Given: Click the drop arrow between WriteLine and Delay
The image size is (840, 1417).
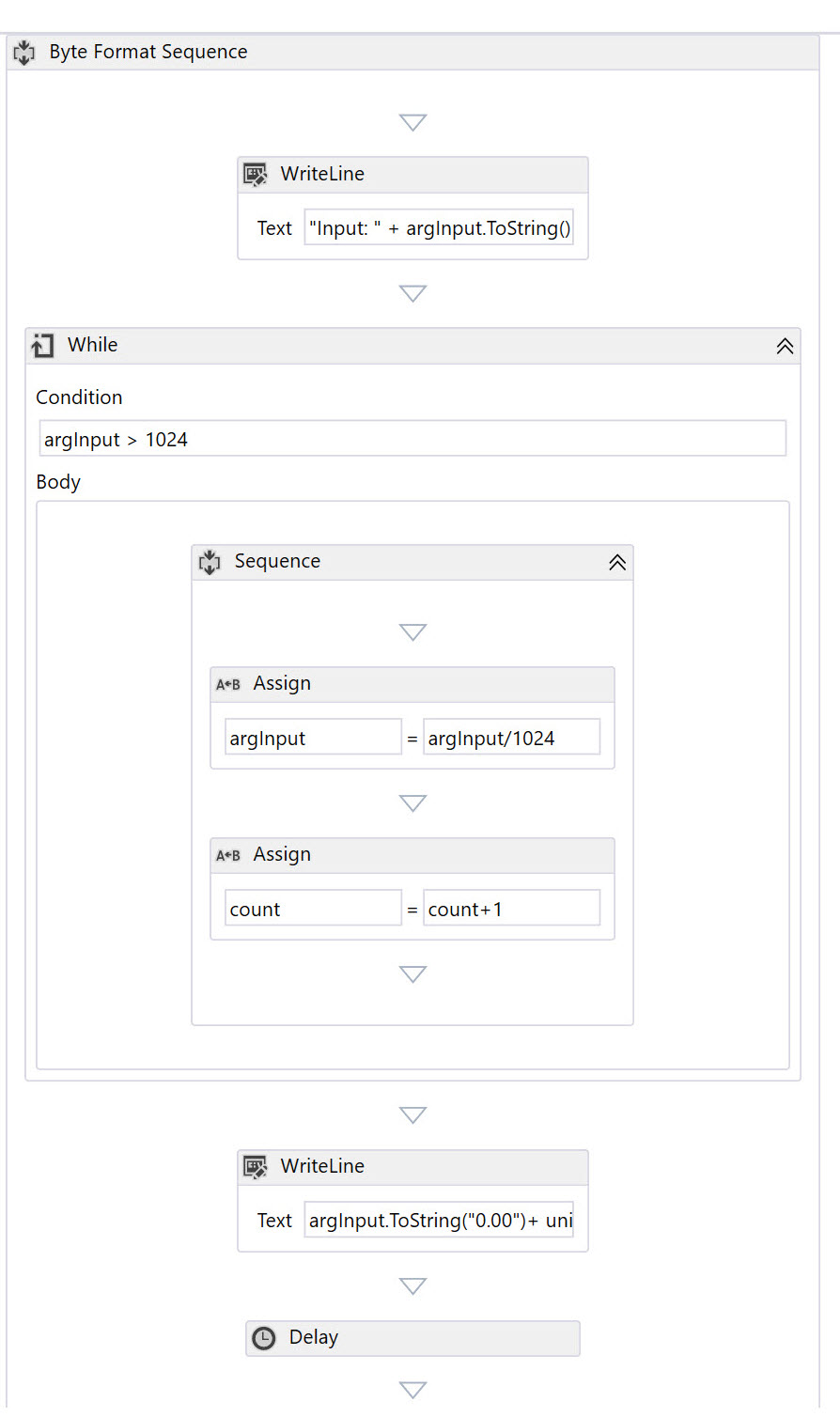Looking at the screenshot, I should (x=413, y=1285).
